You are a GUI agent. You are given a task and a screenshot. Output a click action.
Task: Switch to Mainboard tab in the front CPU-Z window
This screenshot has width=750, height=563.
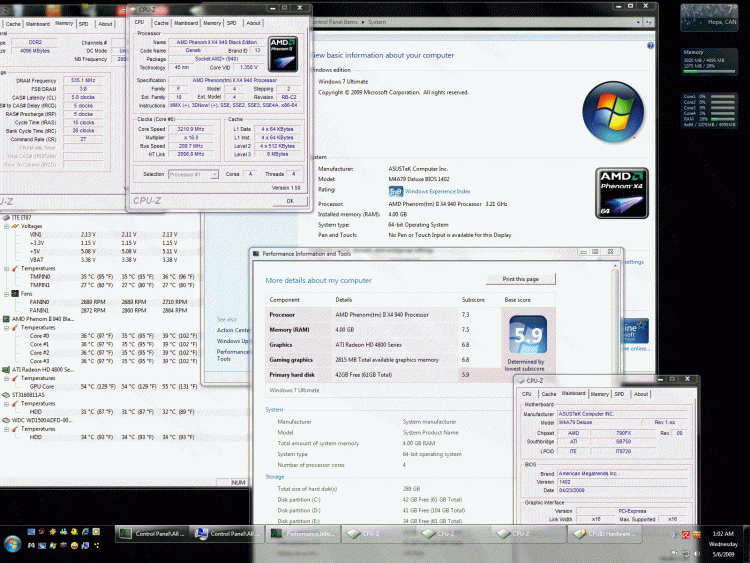tap(186, 23)
